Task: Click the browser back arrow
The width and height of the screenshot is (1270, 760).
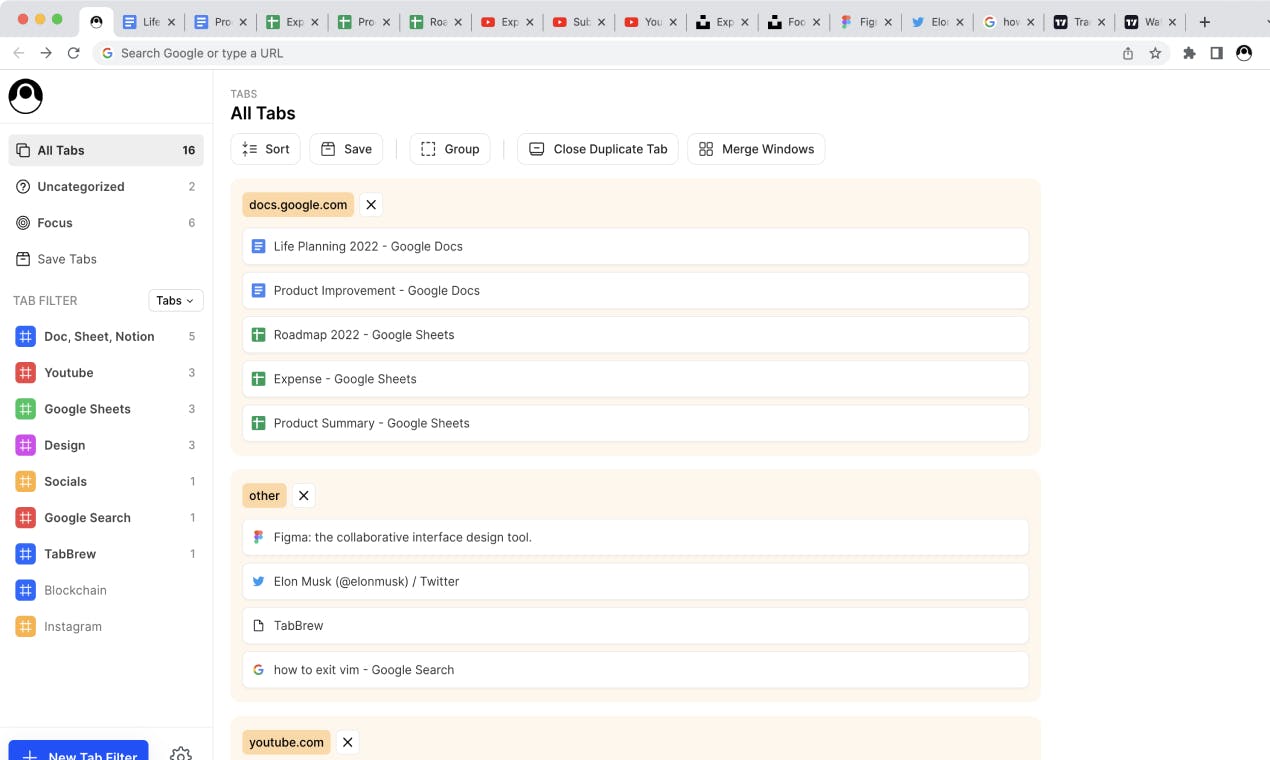Action: point(19,53)
